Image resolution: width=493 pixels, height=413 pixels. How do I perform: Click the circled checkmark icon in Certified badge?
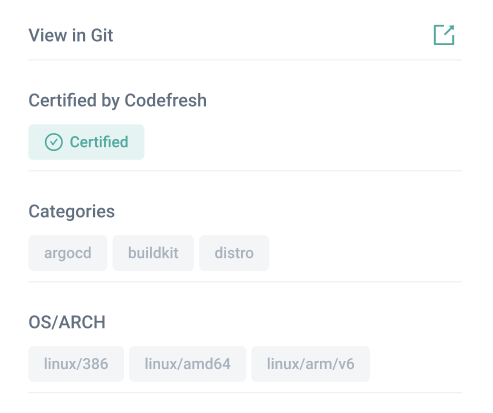(54, 142)
